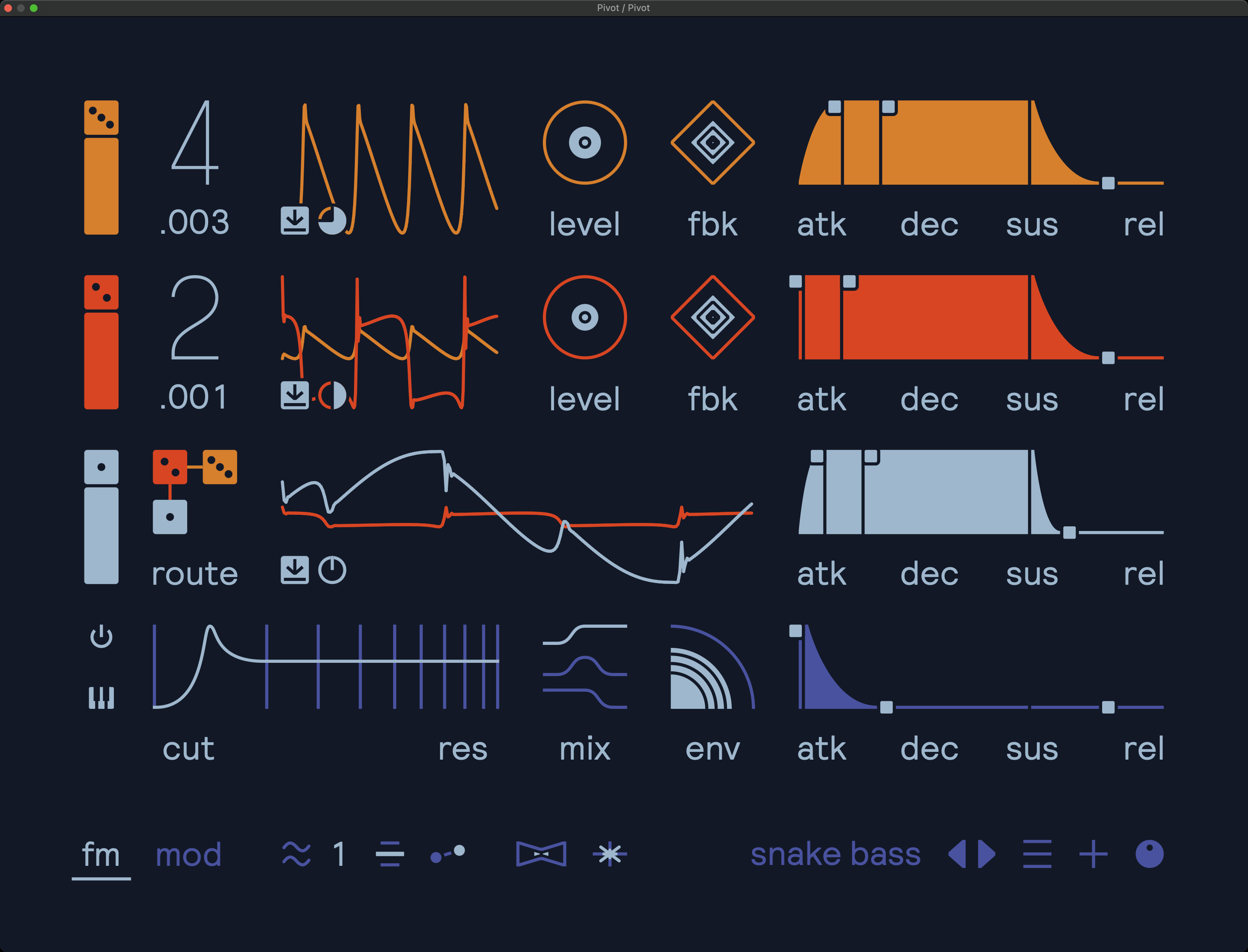
Task: Click the wavy lines icon beside number 1
Action: (x=296, y=853)
